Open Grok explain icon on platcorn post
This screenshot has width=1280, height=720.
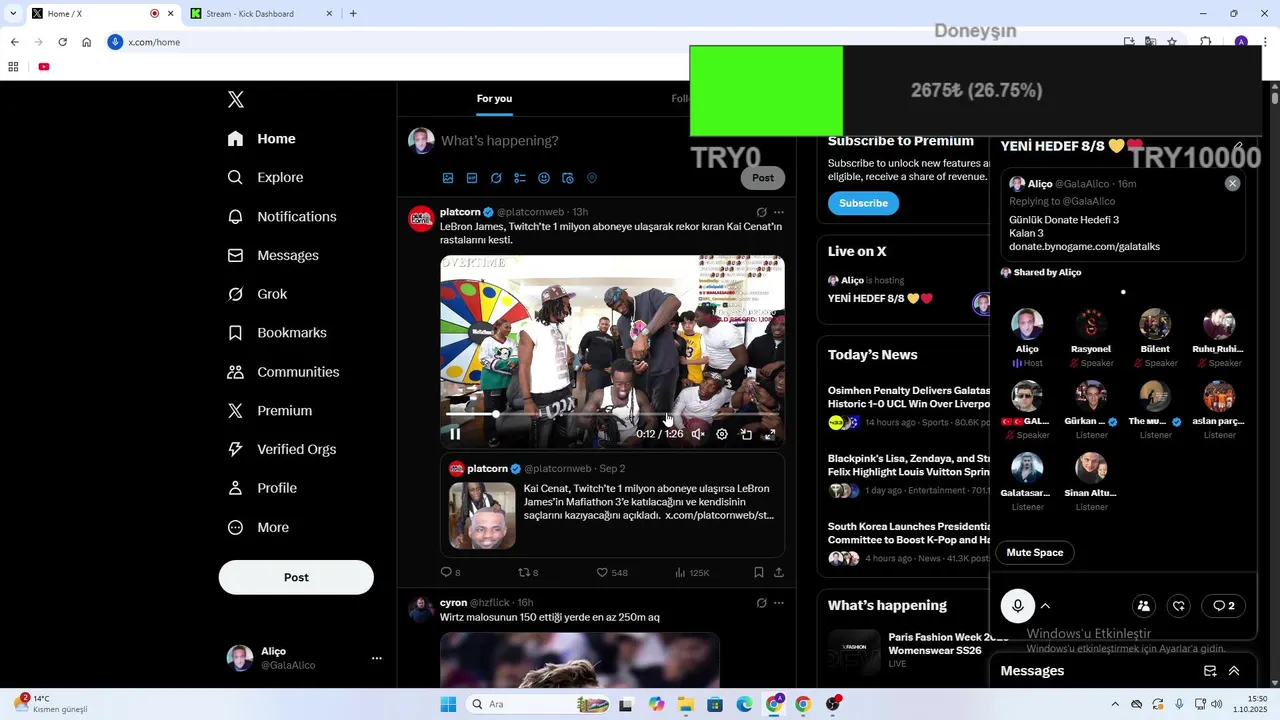click(762, 212)
